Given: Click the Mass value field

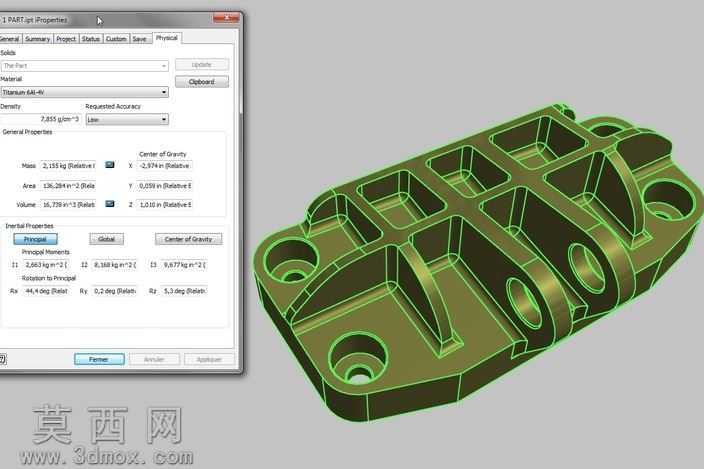Looking at the screenshot, I should [68, 166].
